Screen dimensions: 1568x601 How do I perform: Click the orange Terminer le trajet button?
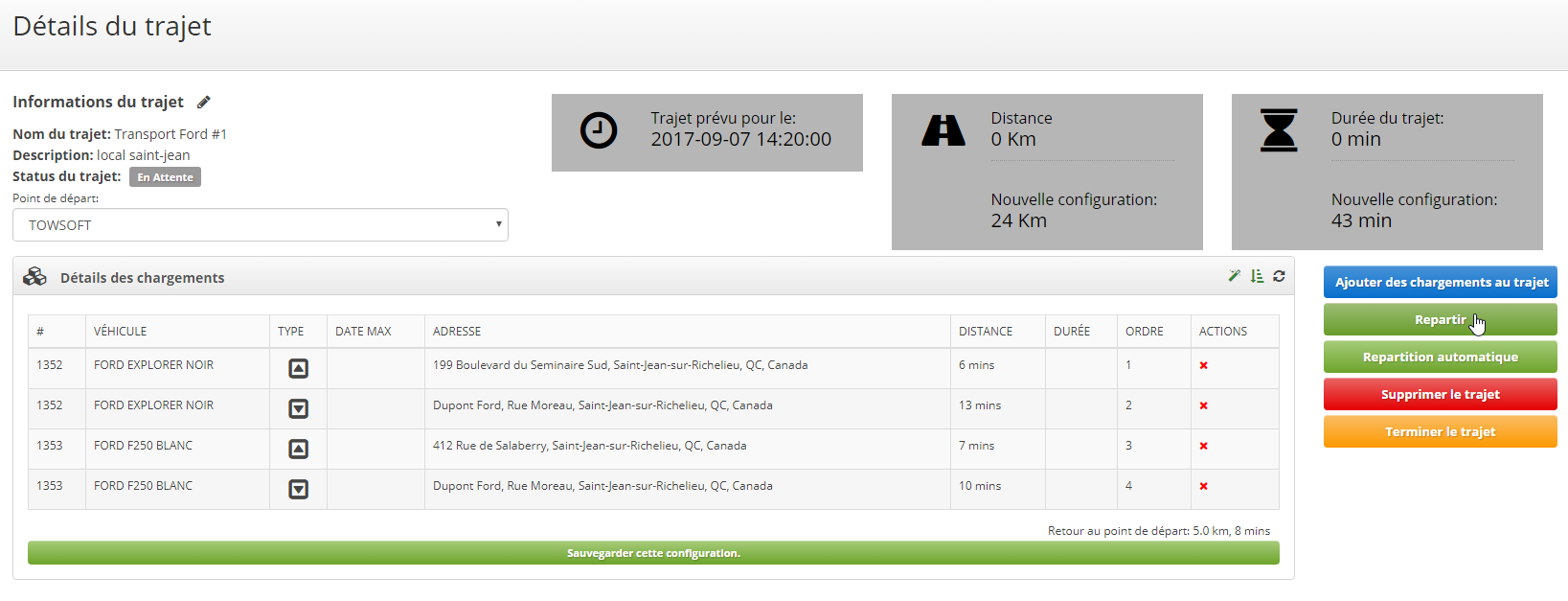(1440, 431)
